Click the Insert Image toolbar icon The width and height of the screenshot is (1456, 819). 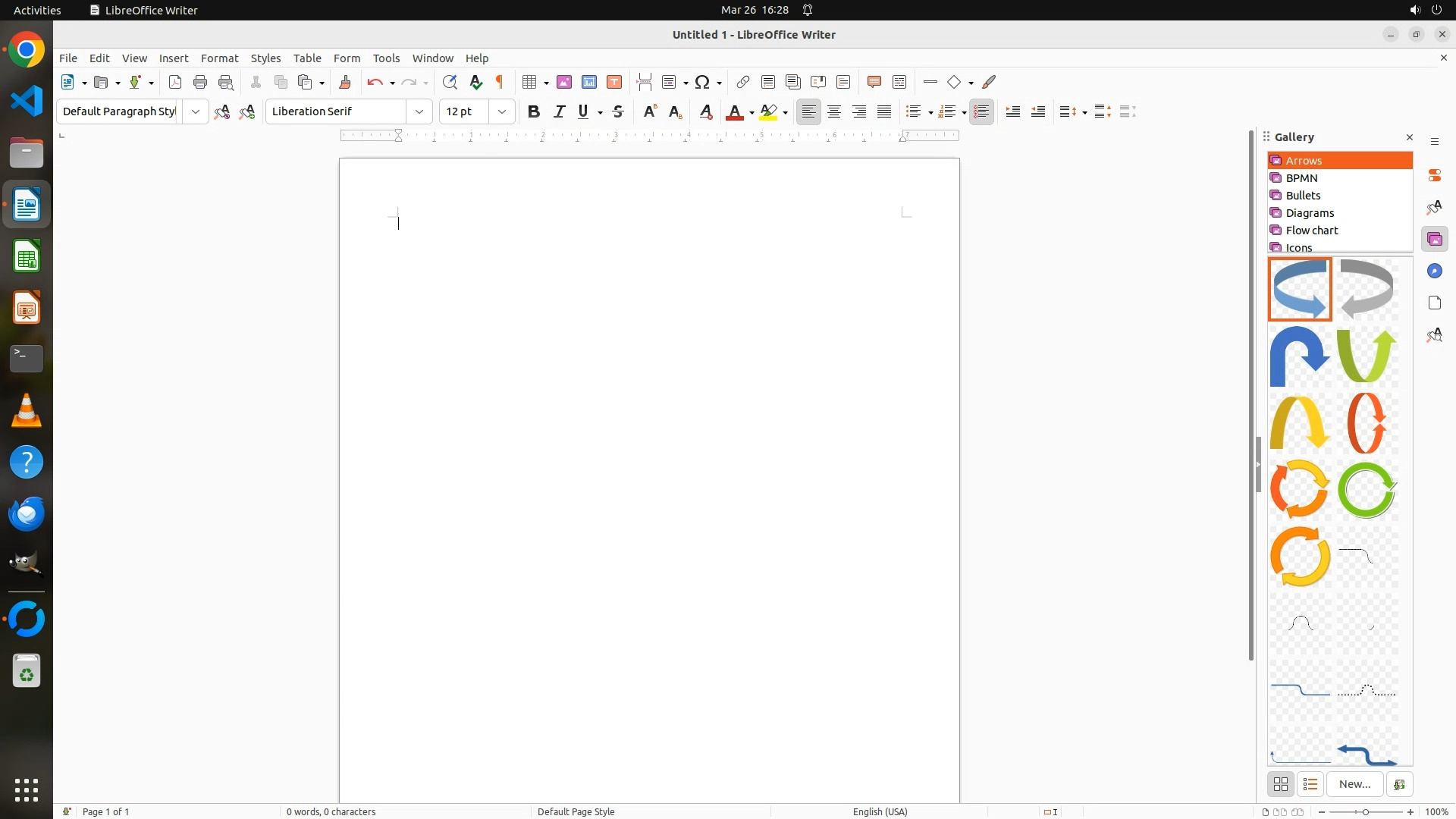[564, 83]
